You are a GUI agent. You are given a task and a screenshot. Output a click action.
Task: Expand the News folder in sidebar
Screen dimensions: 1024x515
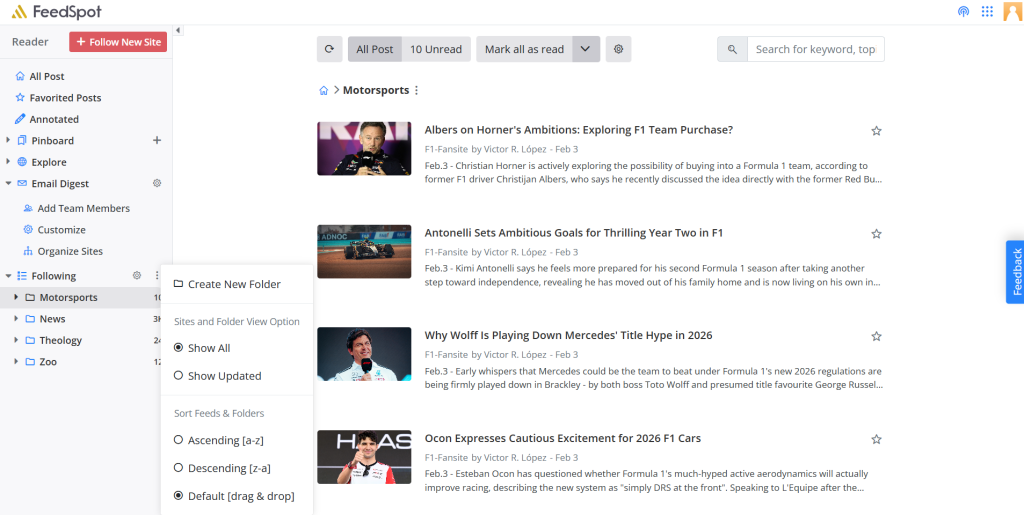click(x=16, y=319)
